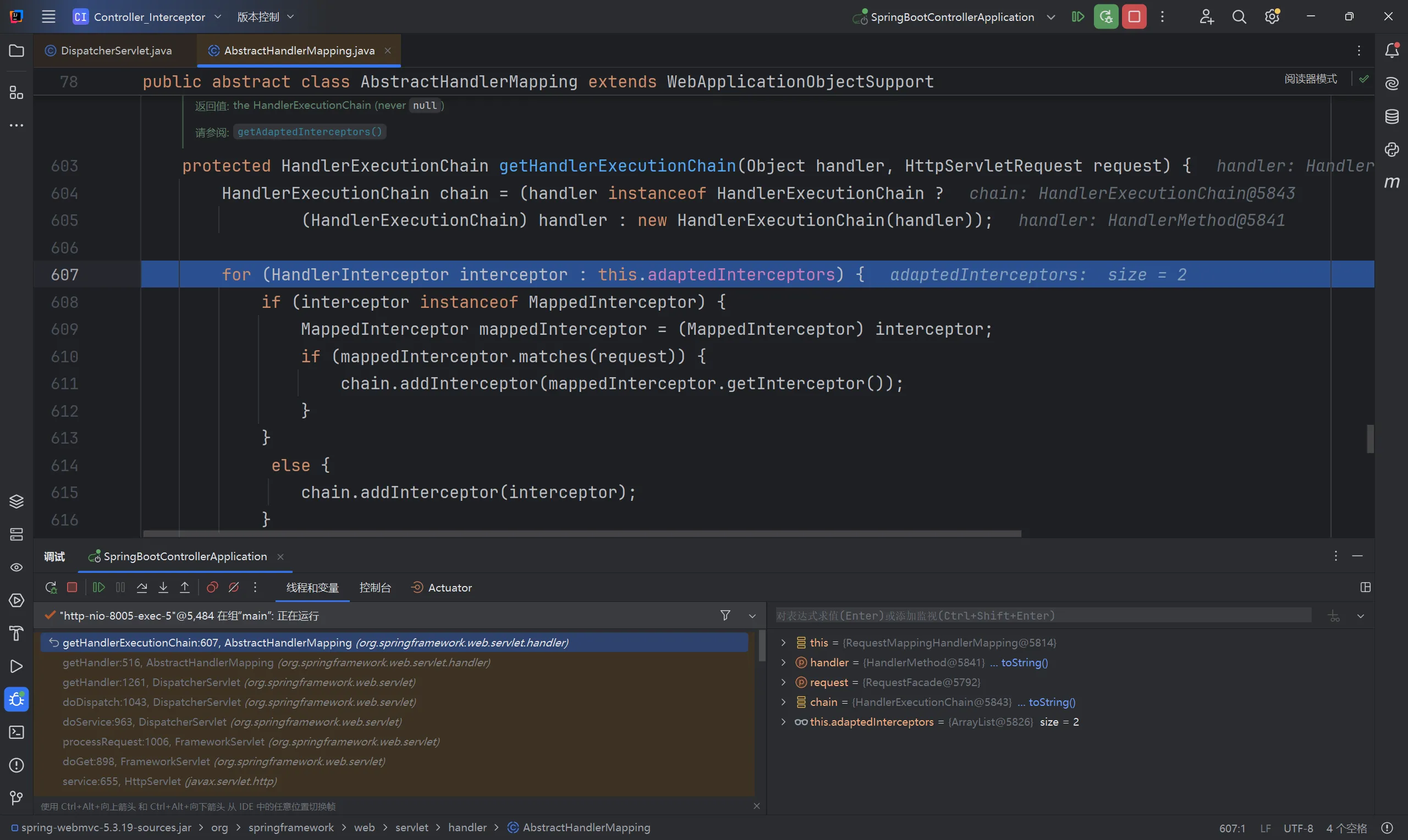Switch to 线程和变量 debug tab
Image resolution: width=1408 pixels, height=840 pixels.
pos(312,588)
